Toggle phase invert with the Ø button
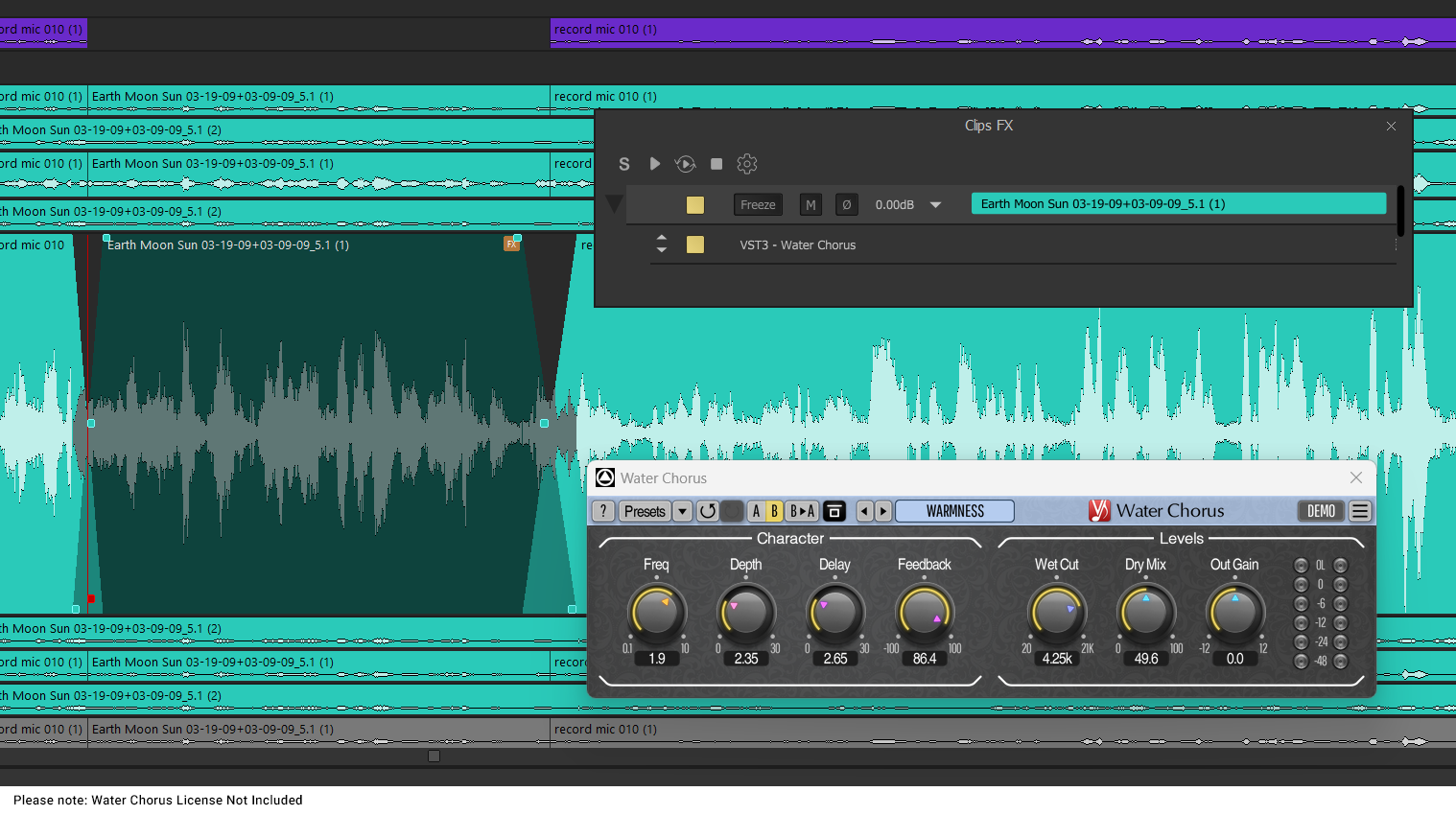1456x815 pixels. (846, 204)
